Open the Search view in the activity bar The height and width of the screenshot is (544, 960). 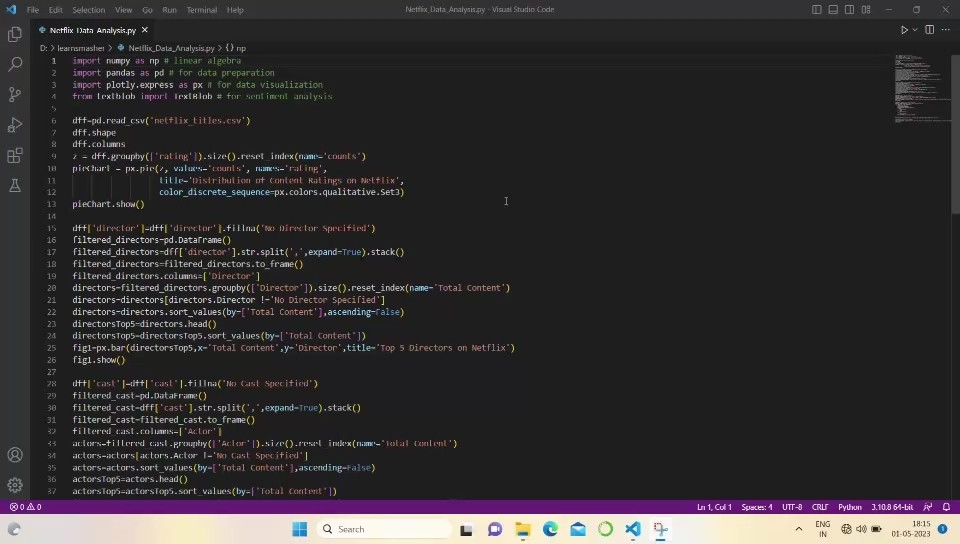15,64
